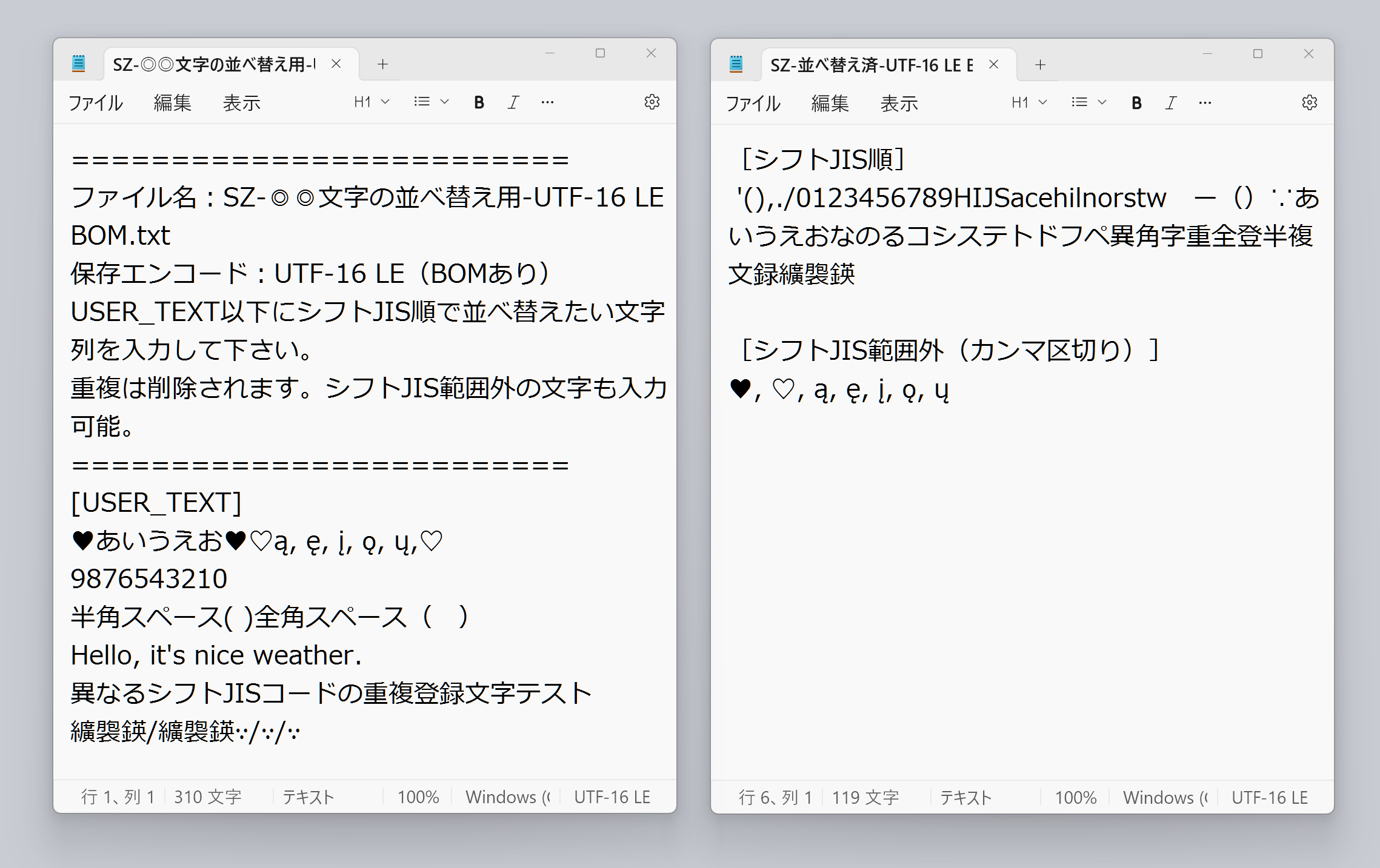Open 編集 menu in right Notepad window
1380x868 pixels.
(x=830, y=104)
